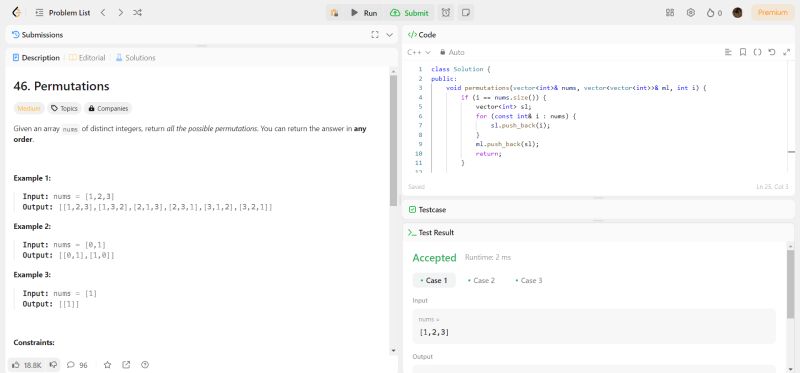Viewport: 800px width, 373px height.
Task: Select the Code panel tab
Action: (x=422, y=35)
